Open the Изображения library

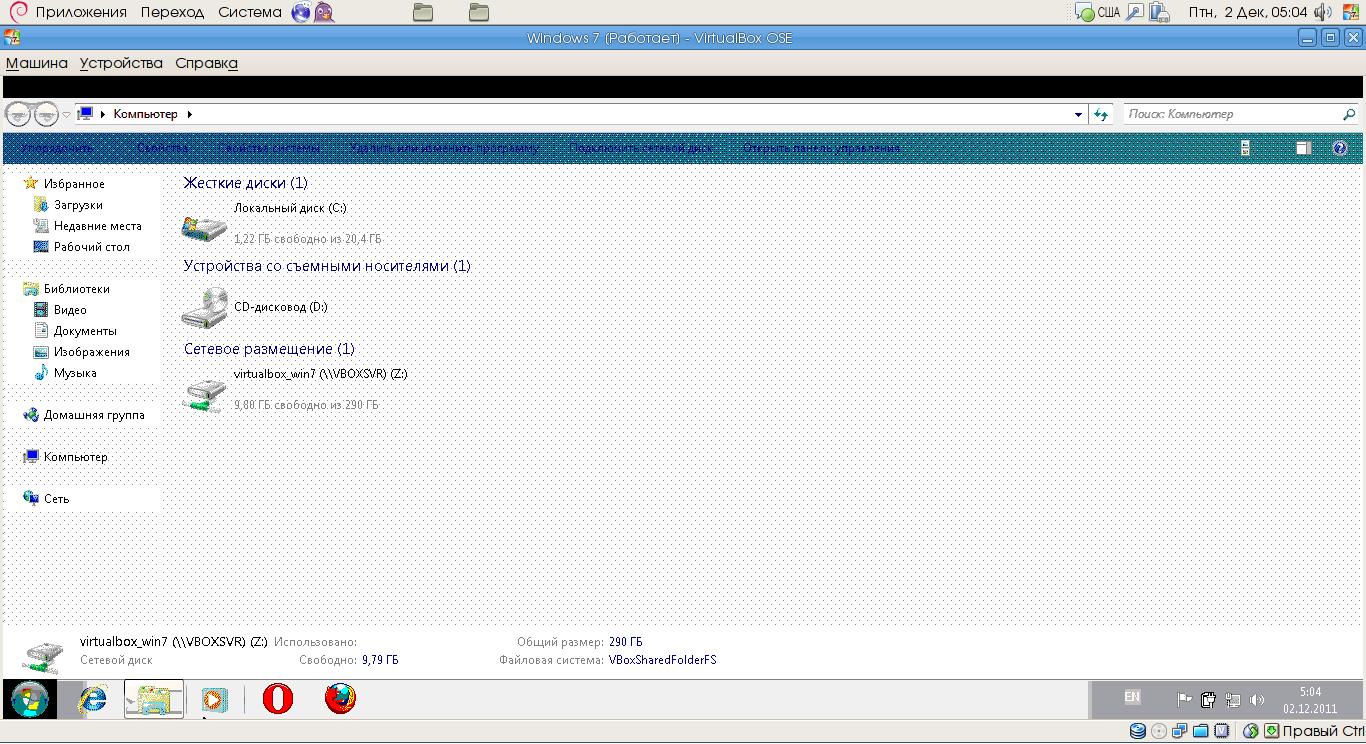click(x=92, y=352)
